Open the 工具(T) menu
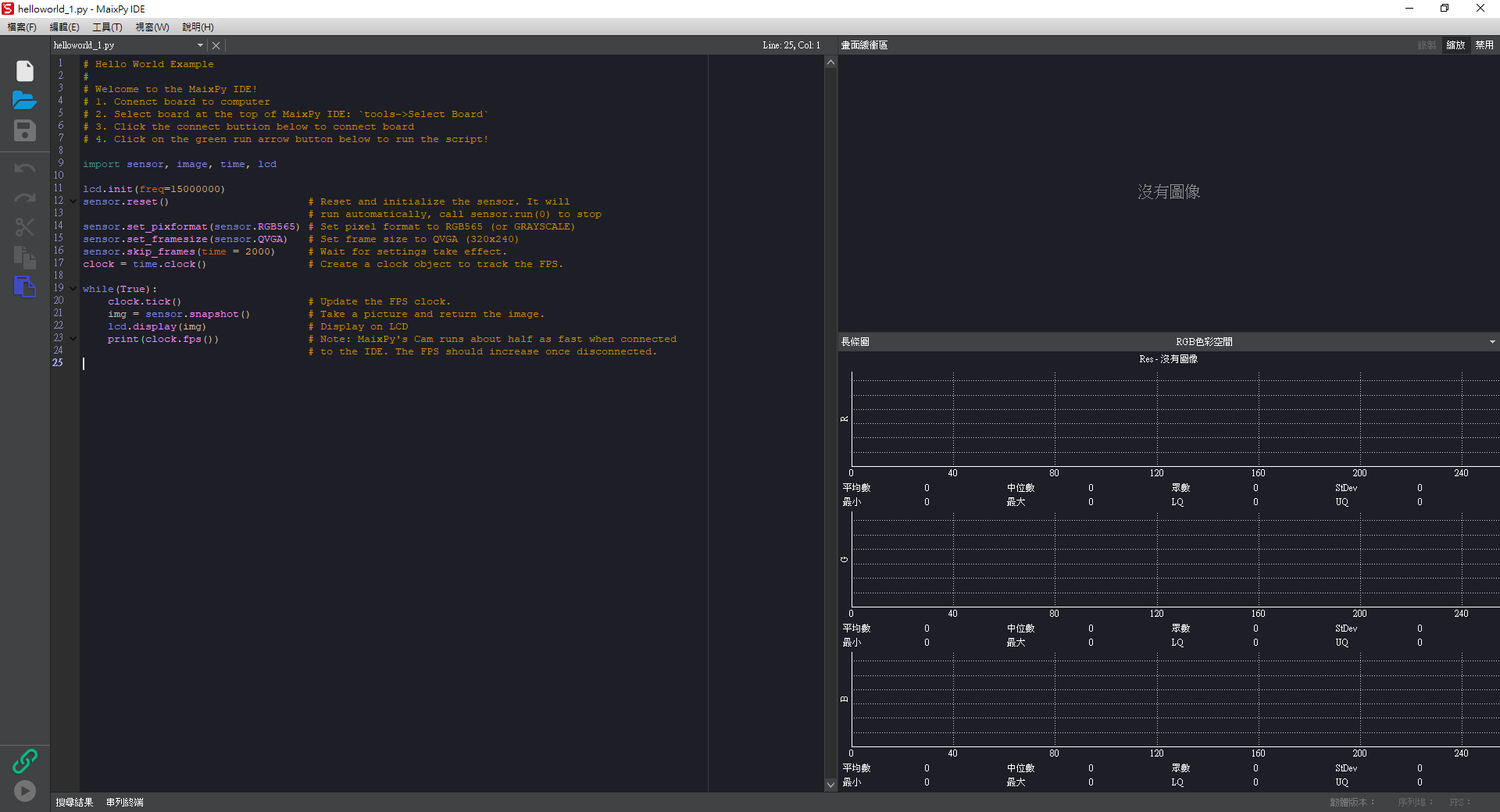 pyautogui.click(x=106, y=27)
